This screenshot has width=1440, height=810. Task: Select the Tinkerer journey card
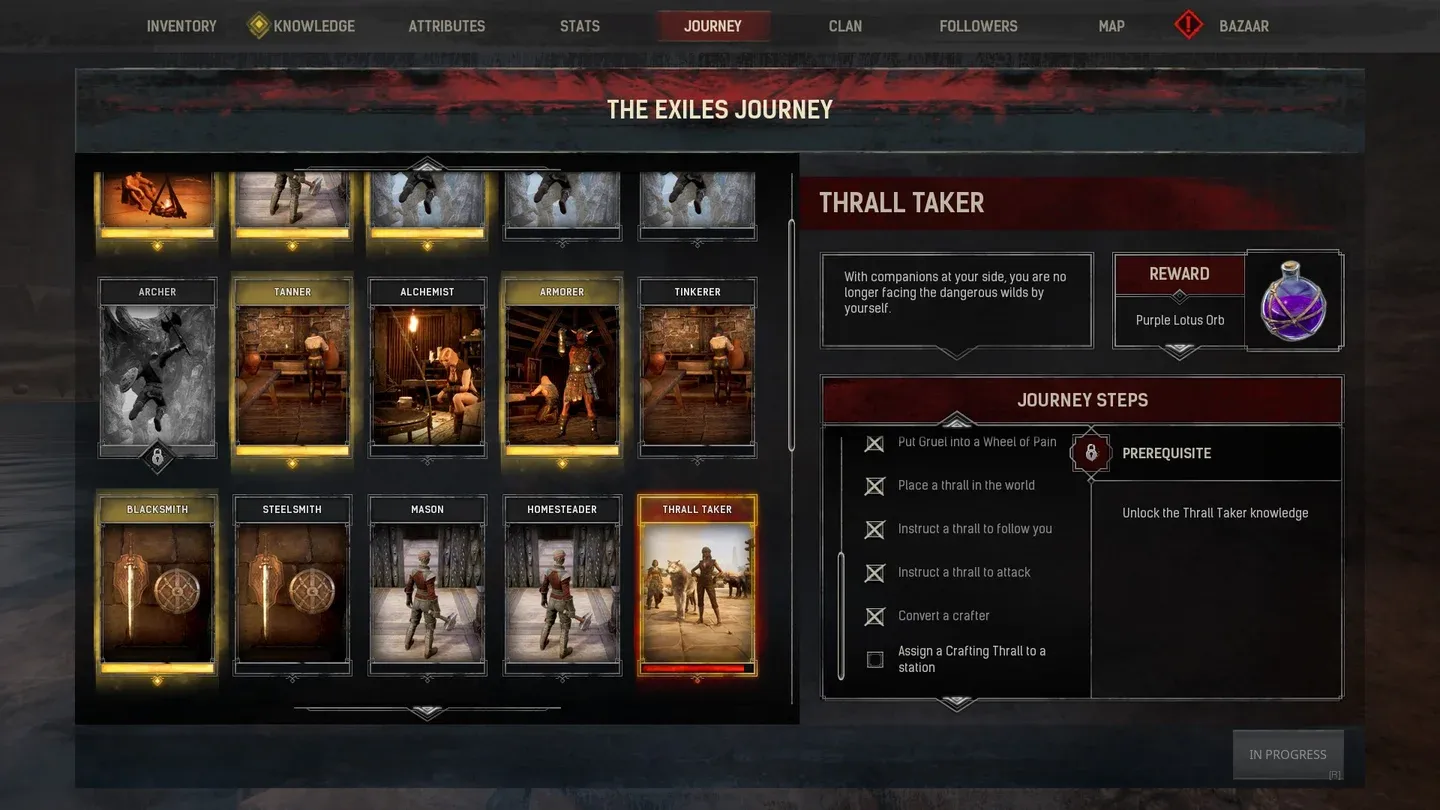point(697,368)
